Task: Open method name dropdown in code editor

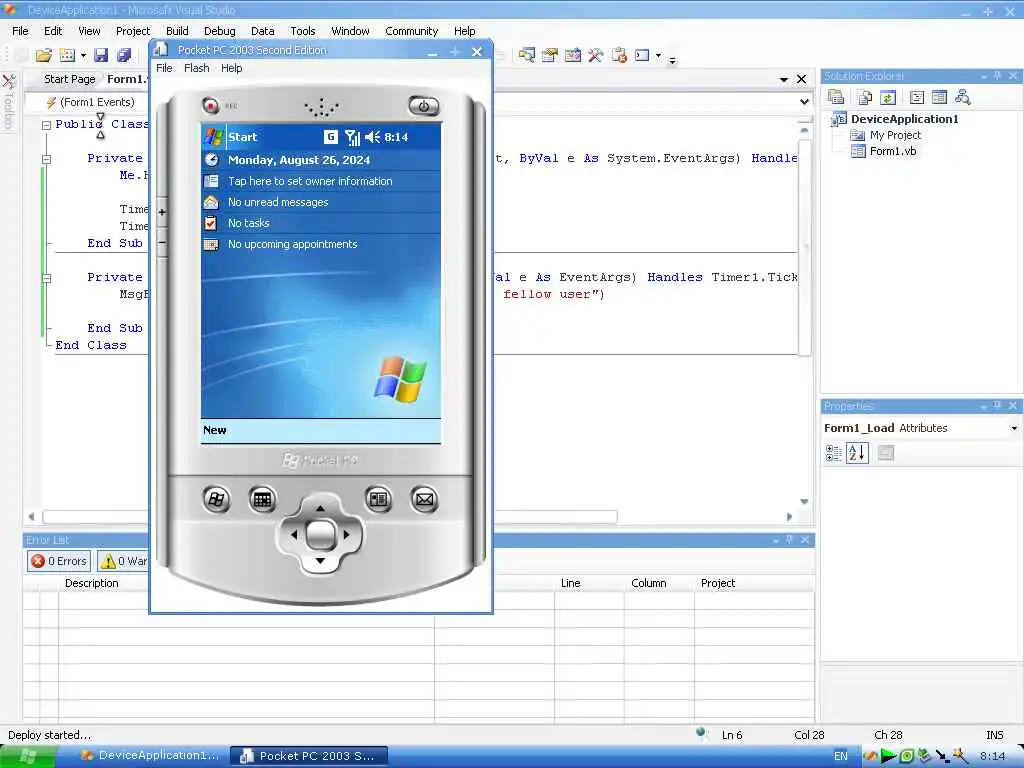Action: tap(805, 102)
